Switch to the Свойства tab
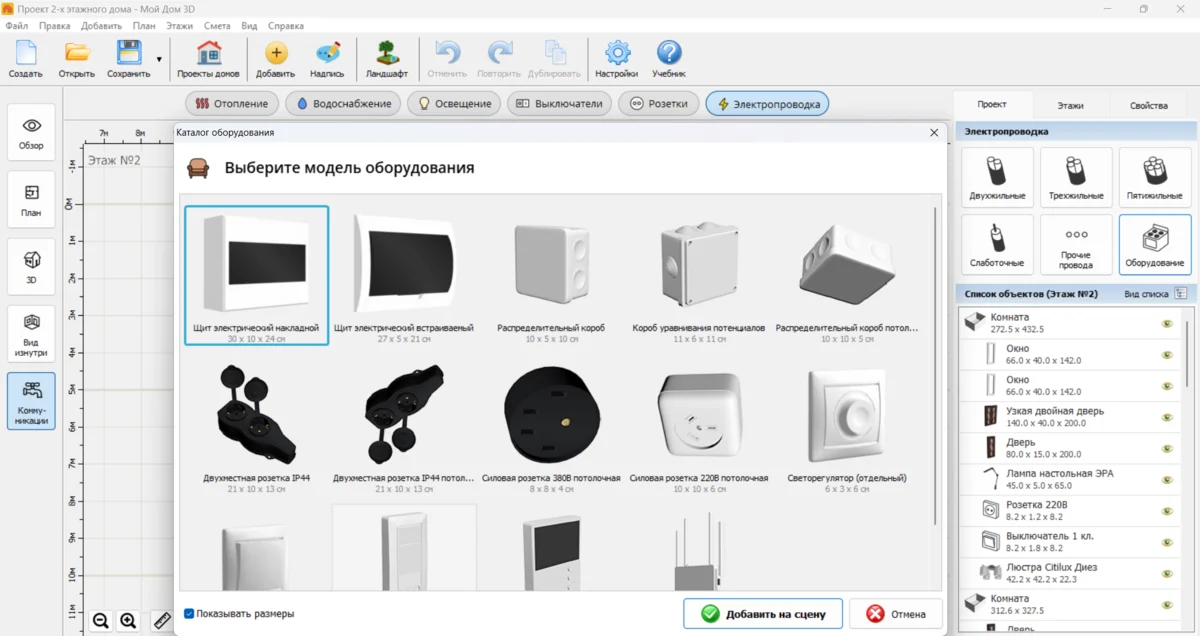1200x636 pixels. click(x=1148, y=105)
